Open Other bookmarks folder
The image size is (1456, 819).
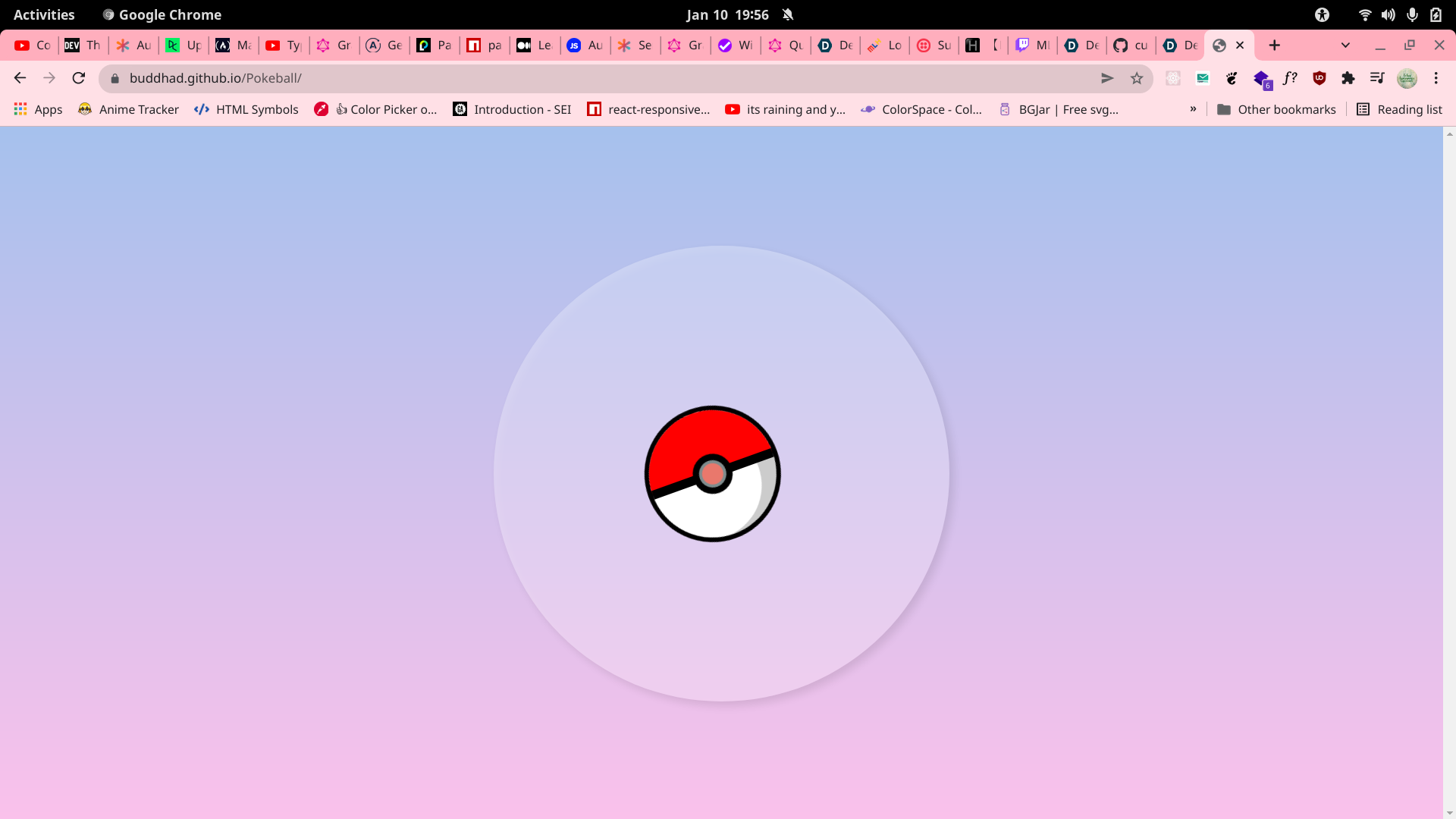[1276, 109]
